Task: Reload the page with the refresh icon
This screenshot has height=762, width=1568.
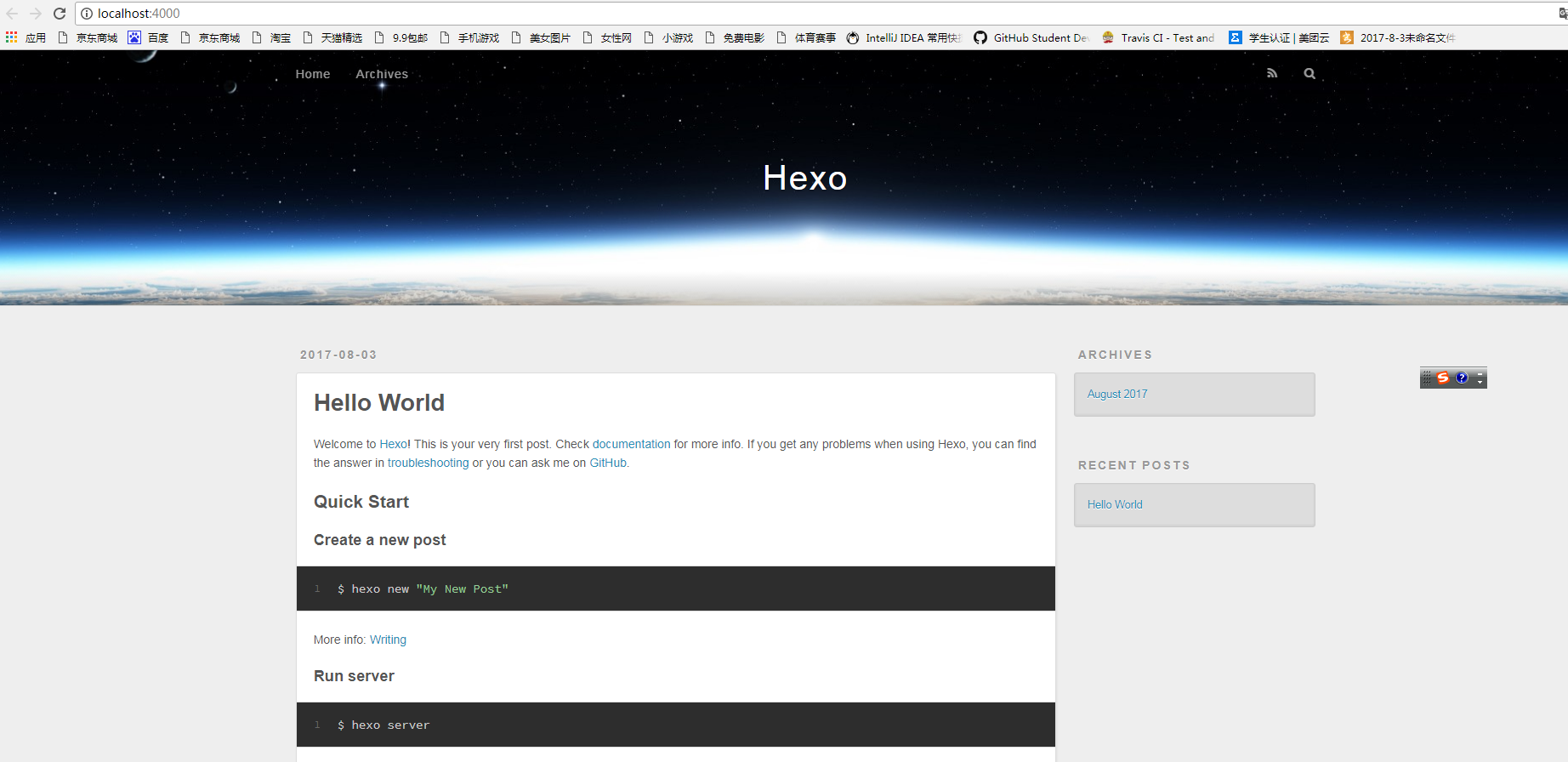Action: pyautogui.click(x=60, y=14)
